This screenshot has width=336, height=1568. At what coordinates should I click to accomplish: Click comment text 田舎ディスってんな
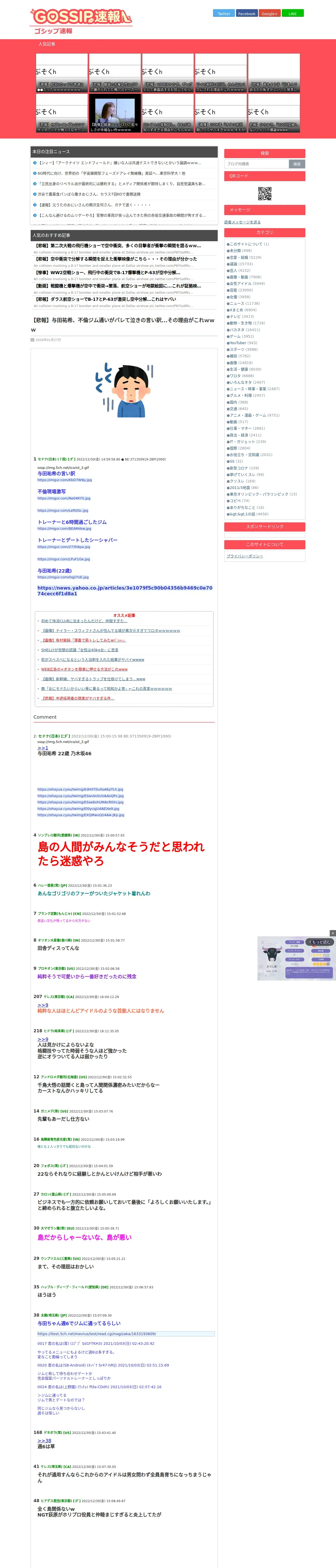tap(59, 948)
